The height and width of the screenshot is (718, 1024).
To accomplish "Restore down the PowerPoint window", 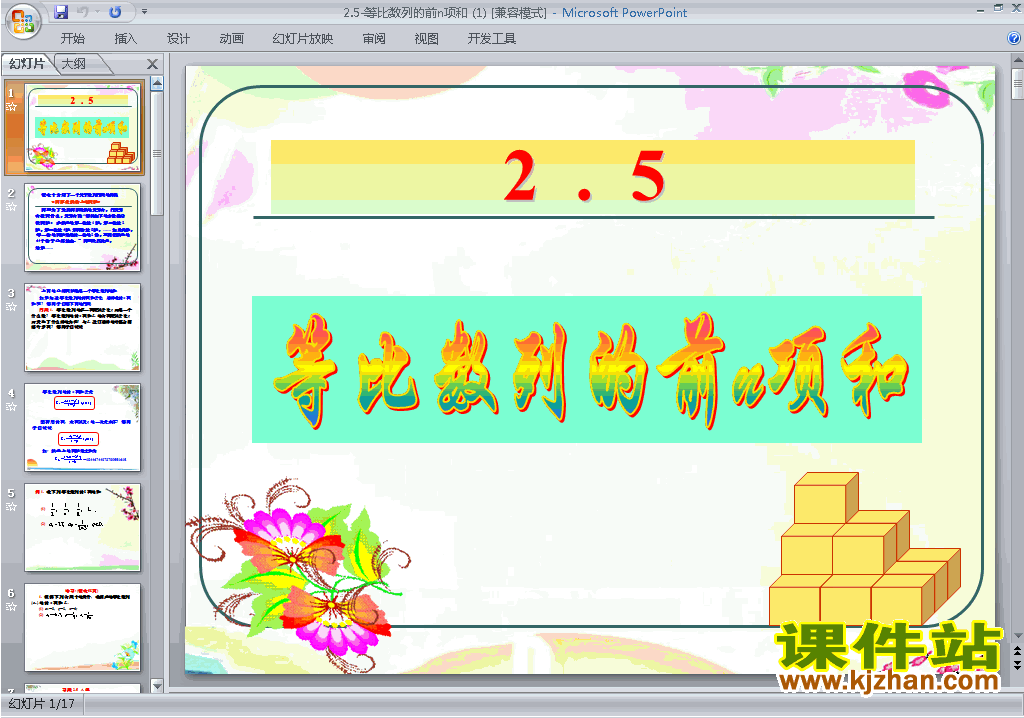I will pyautogui.click(x=998, y=8).
